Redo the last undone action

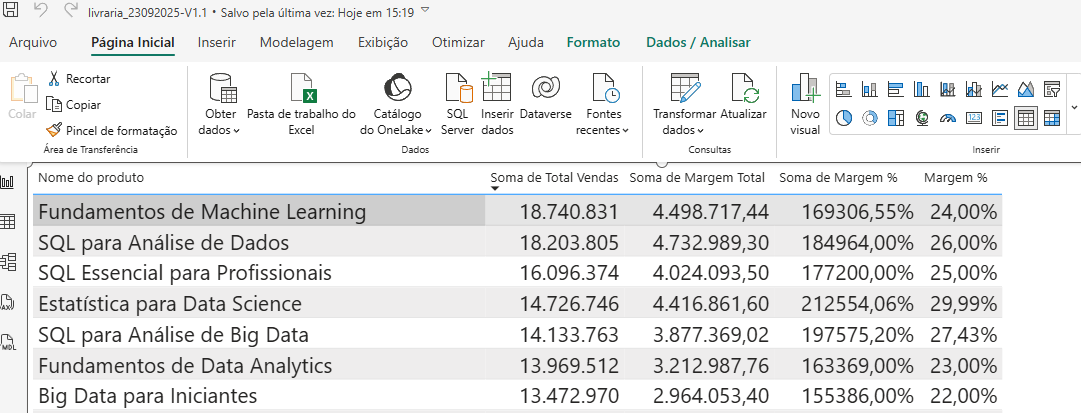point(70,10)
